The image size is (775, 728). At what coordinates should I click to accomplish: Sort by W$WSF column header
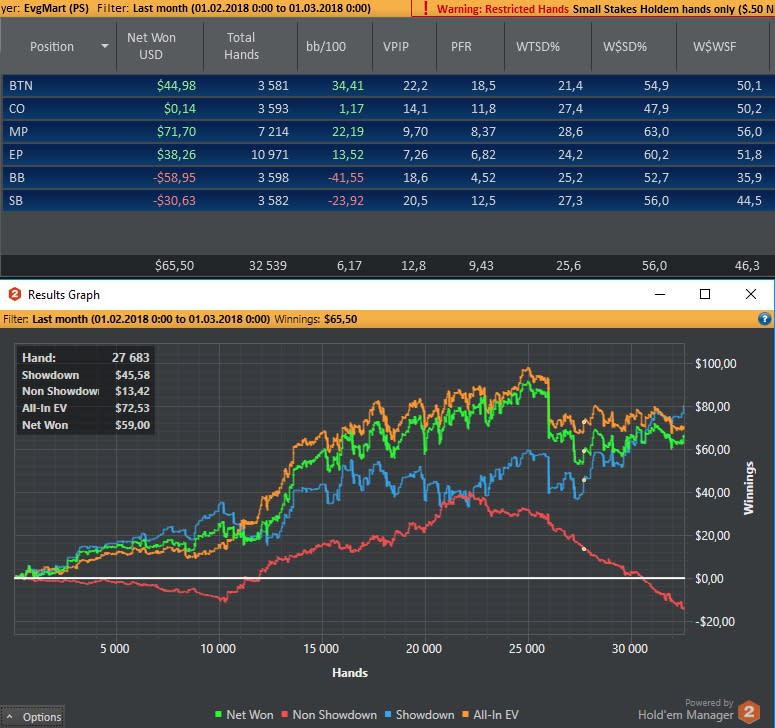[715, 46]
